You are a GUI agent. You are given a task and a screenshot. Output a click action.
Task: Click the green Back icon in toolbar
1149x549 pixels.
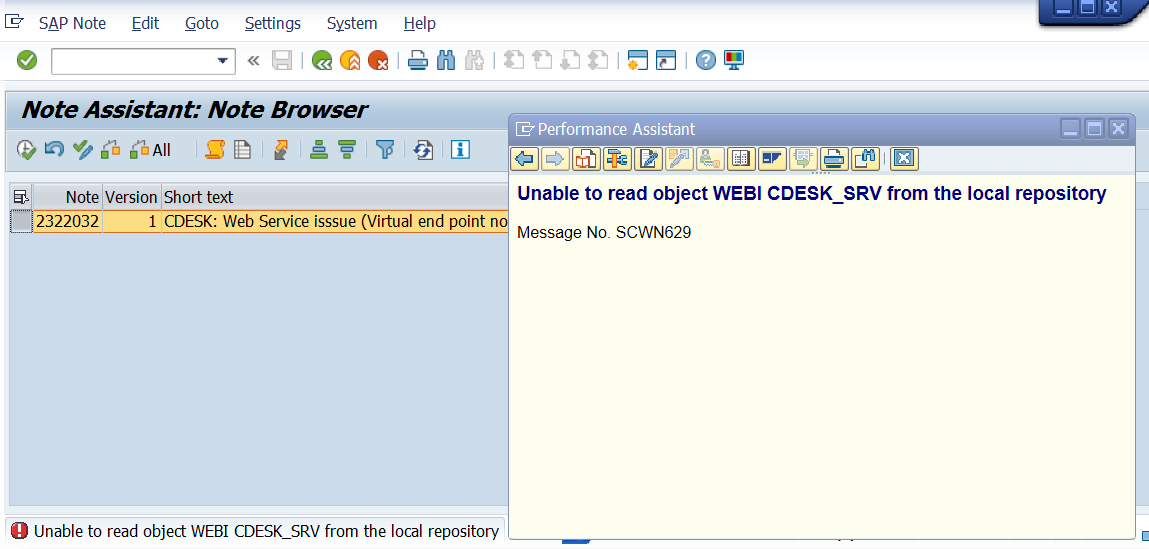(x=322, y=61)
